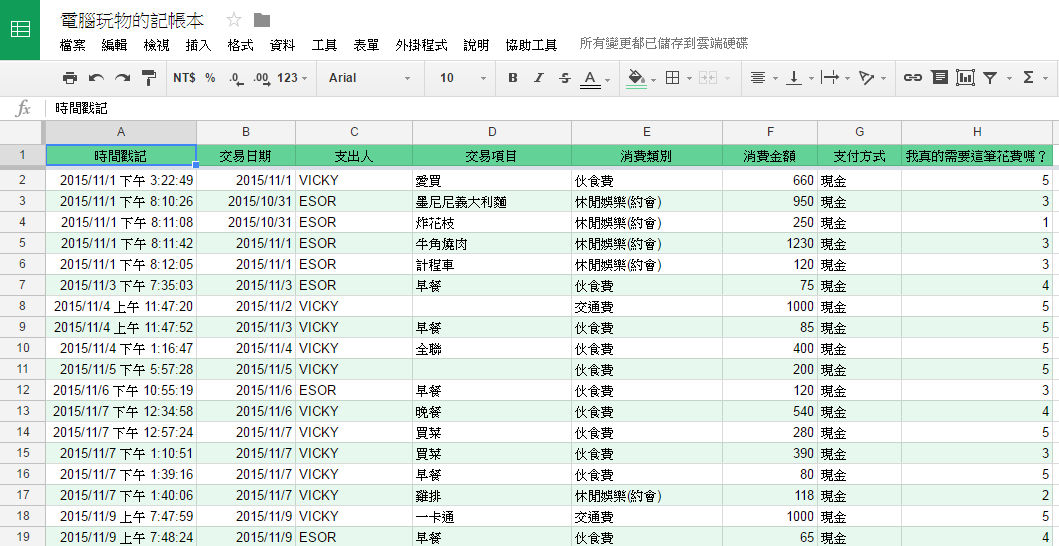1059x546 pixels.
Task: Redo the last action
Action: coord(122,78)
